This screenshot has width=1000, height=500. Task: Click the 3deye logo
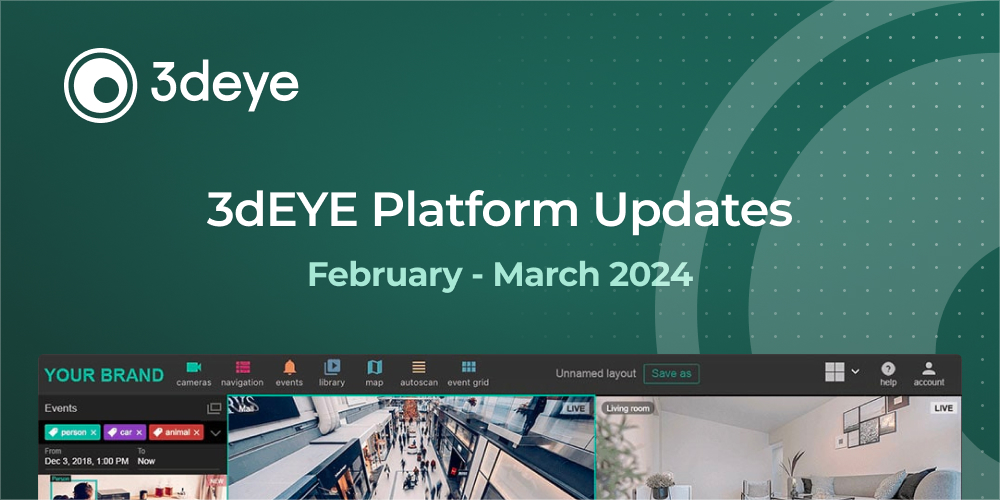click(181, 85)
